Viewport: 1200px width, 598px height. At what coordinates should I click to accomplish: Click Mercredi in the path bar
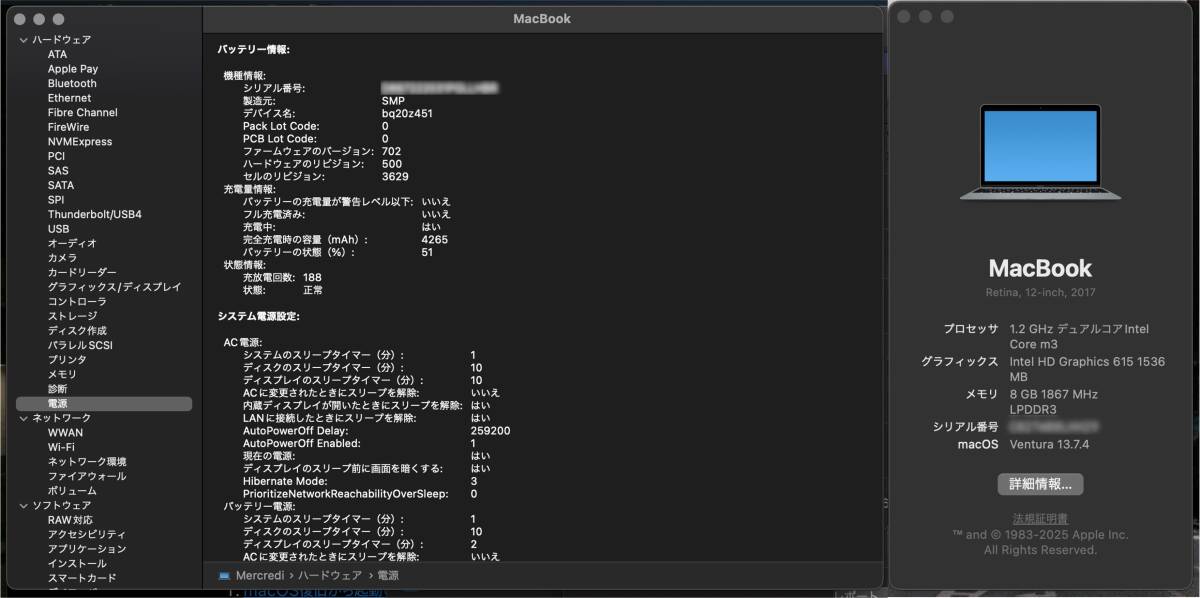click(259, 576)
